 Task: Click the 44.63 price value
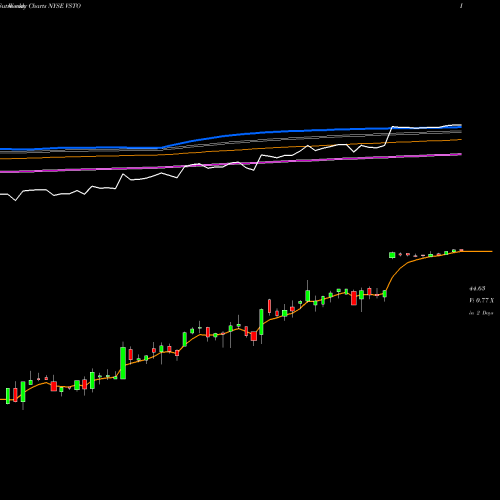coord(477,289)
